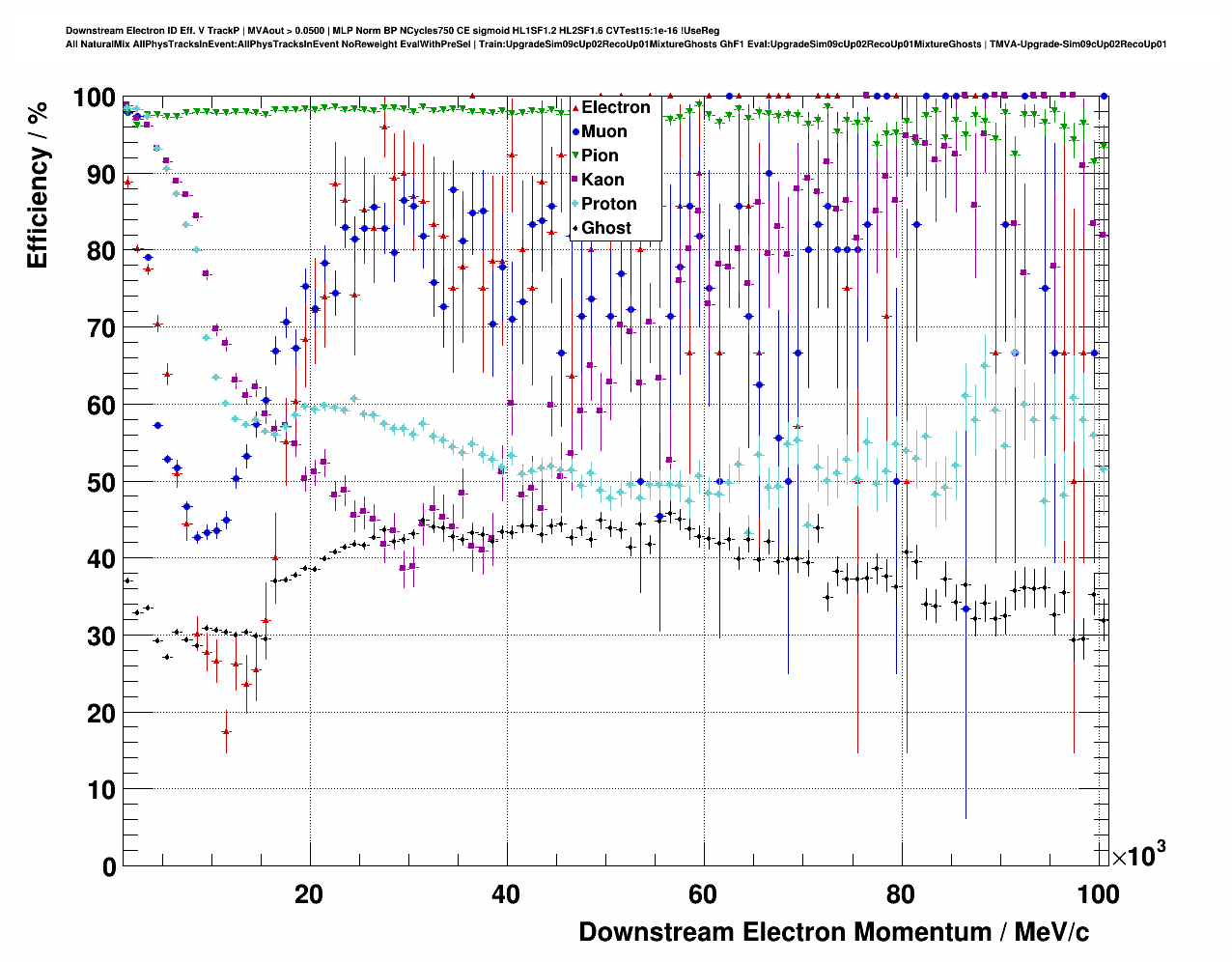Click the y-axis tick label '100'
The image size is (1232, 962).
[x=94, y=99]
